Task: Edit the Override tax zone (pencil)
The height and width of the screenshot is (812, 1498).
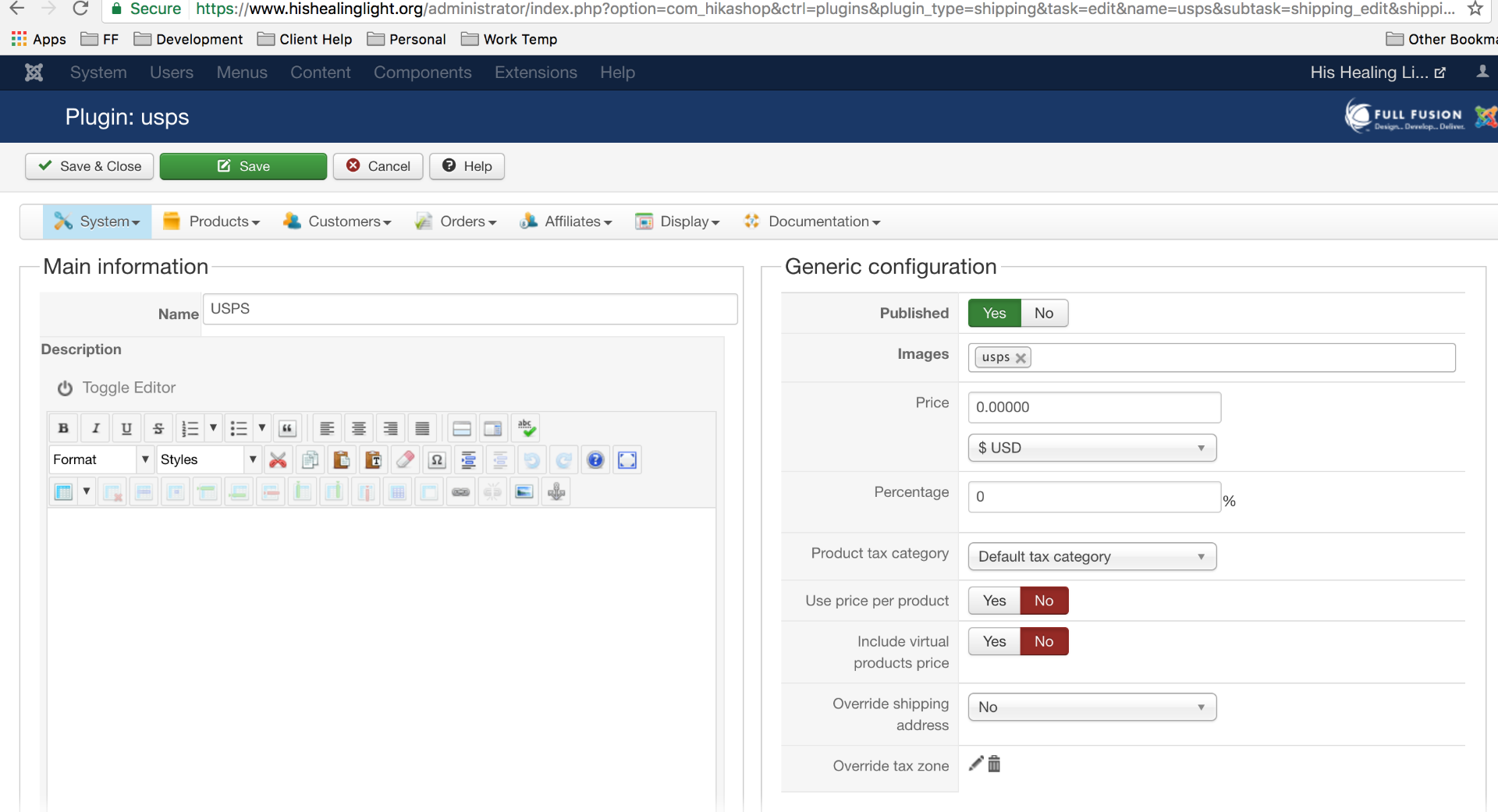Action: (976, 764)
